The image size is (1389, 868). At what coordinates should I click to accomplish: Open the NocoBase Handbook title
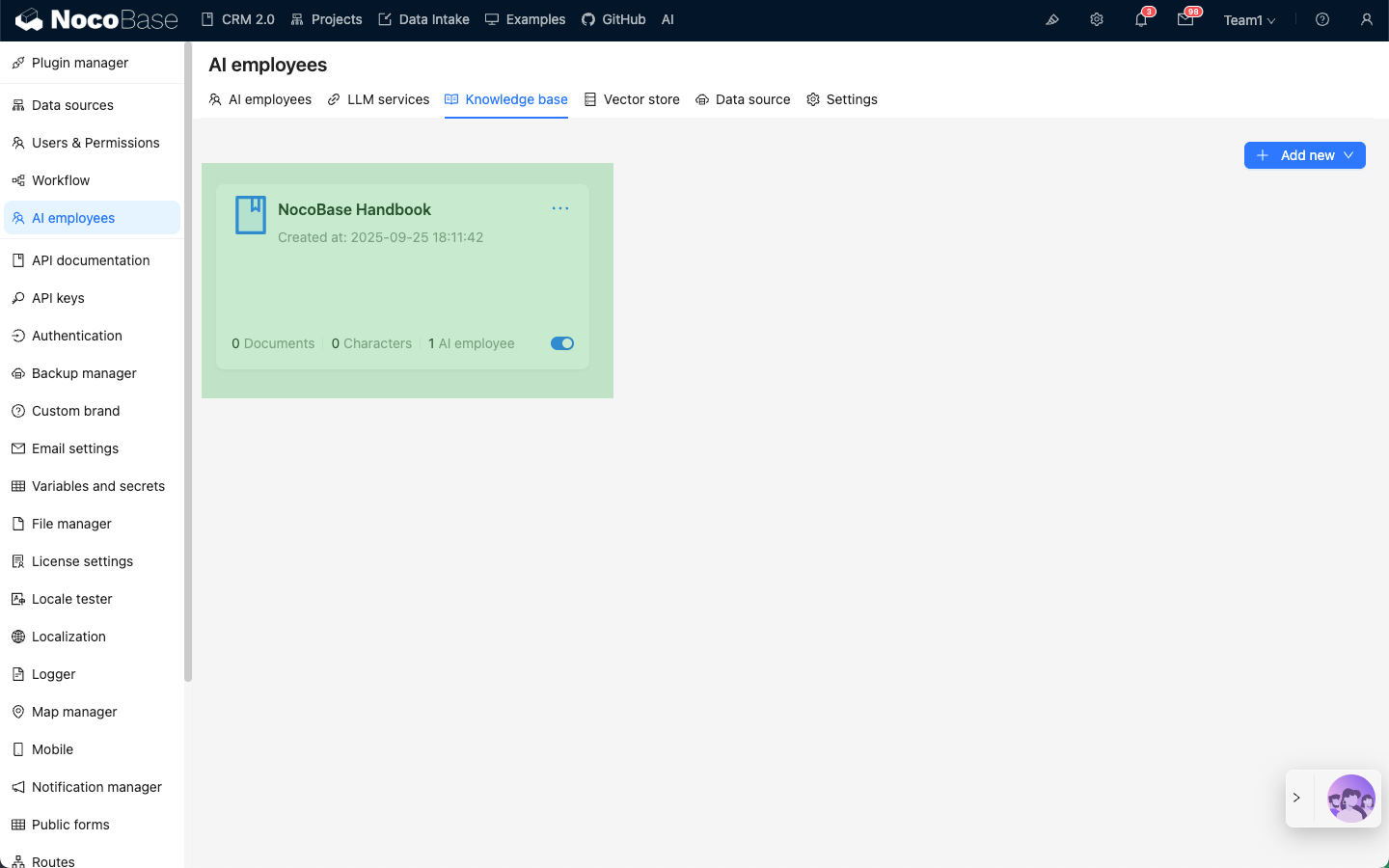(354, 209)
